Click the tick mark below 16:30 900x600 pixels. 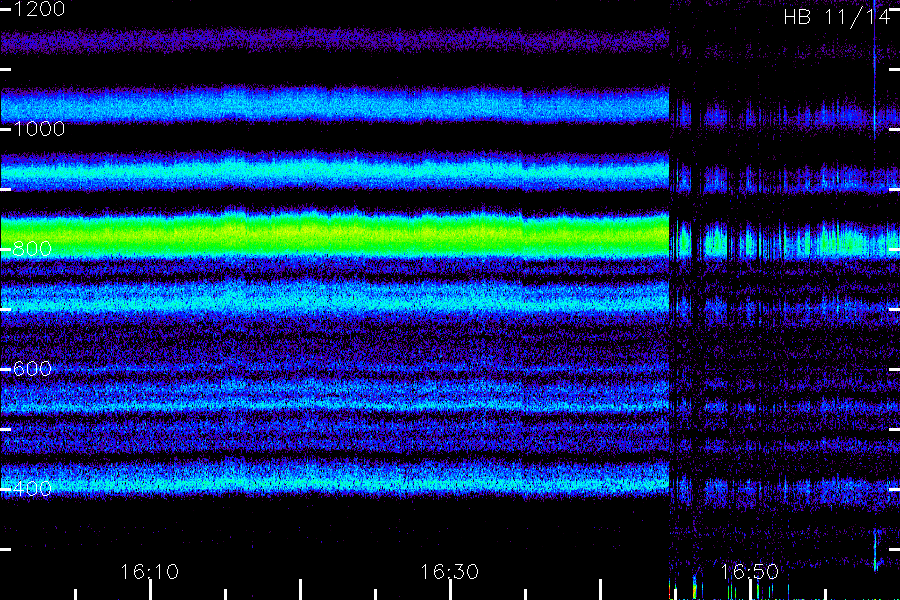tap(451, 590)
